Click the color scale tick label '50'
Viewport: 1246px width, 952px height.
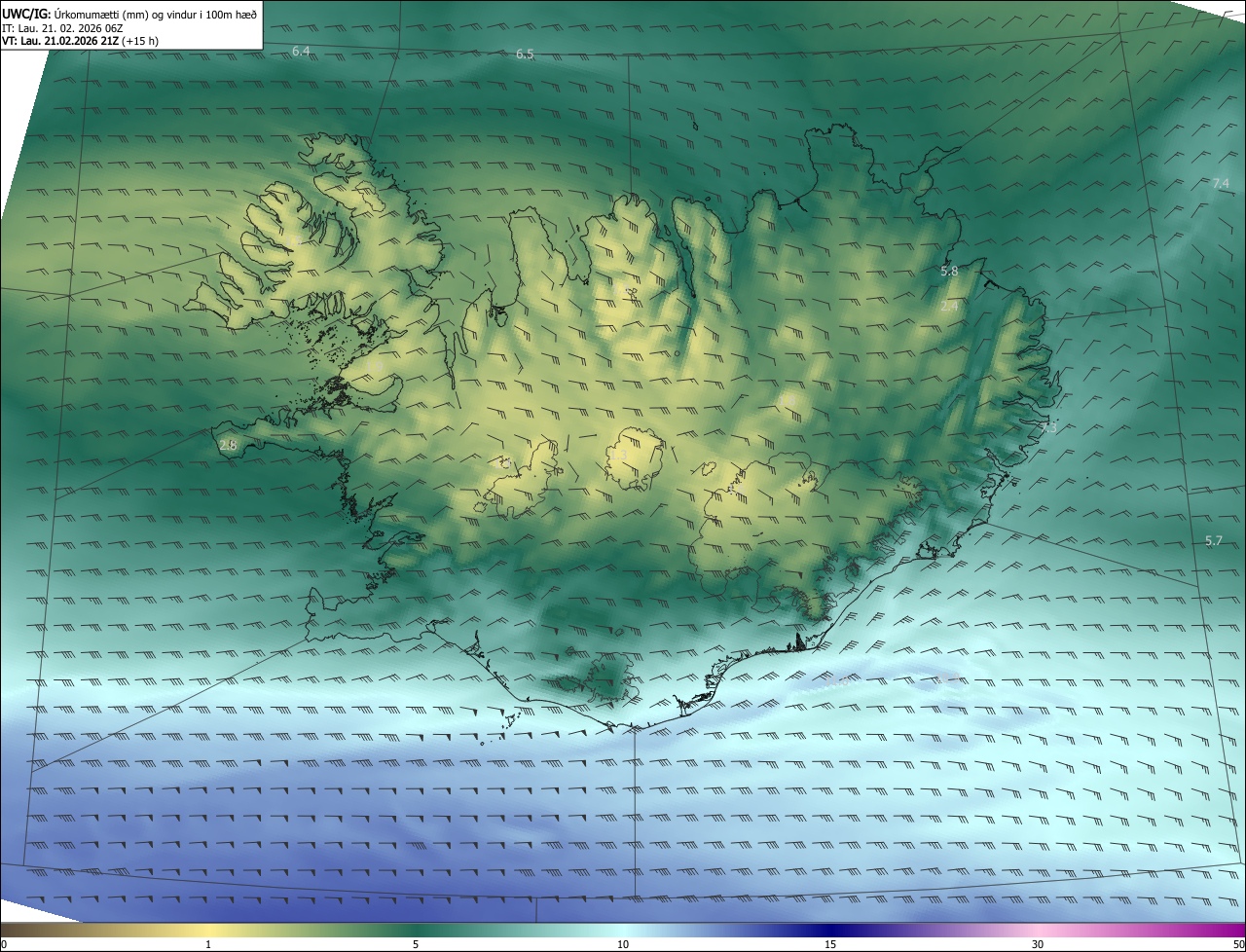coord(1238,944)
